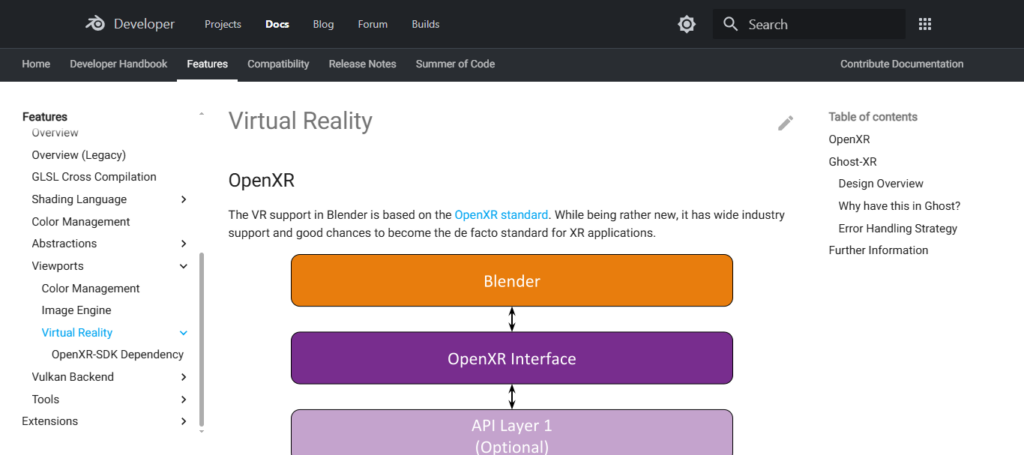Expand the Shading Language chevron
The height and width of the screenshot is (455, 1024).
(184, 199)
